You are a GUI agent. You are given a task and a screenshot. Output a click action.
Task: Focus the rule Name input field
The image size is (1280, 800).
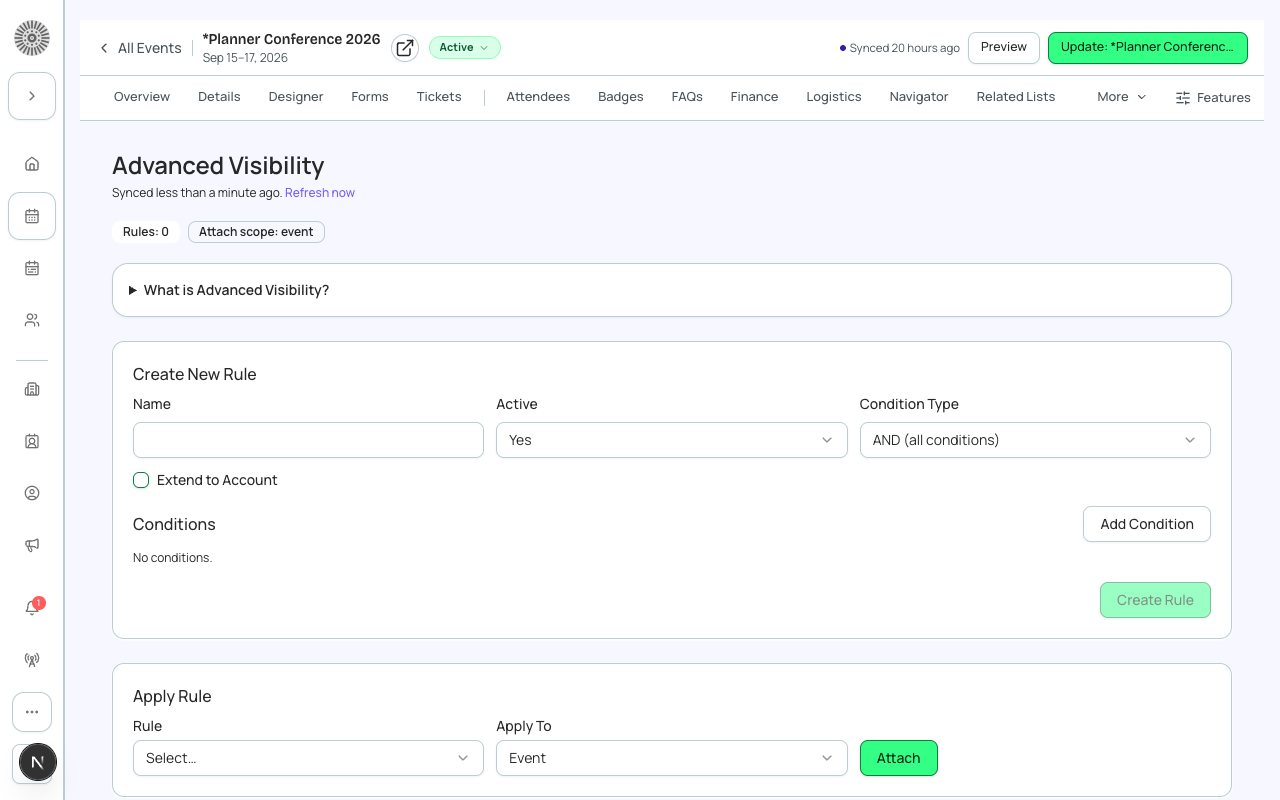308,440
